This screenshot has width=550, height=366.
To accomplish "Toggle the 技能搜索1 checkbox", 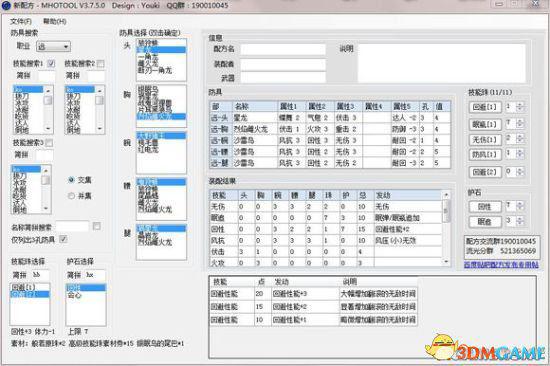I will [x=51, y=64].
